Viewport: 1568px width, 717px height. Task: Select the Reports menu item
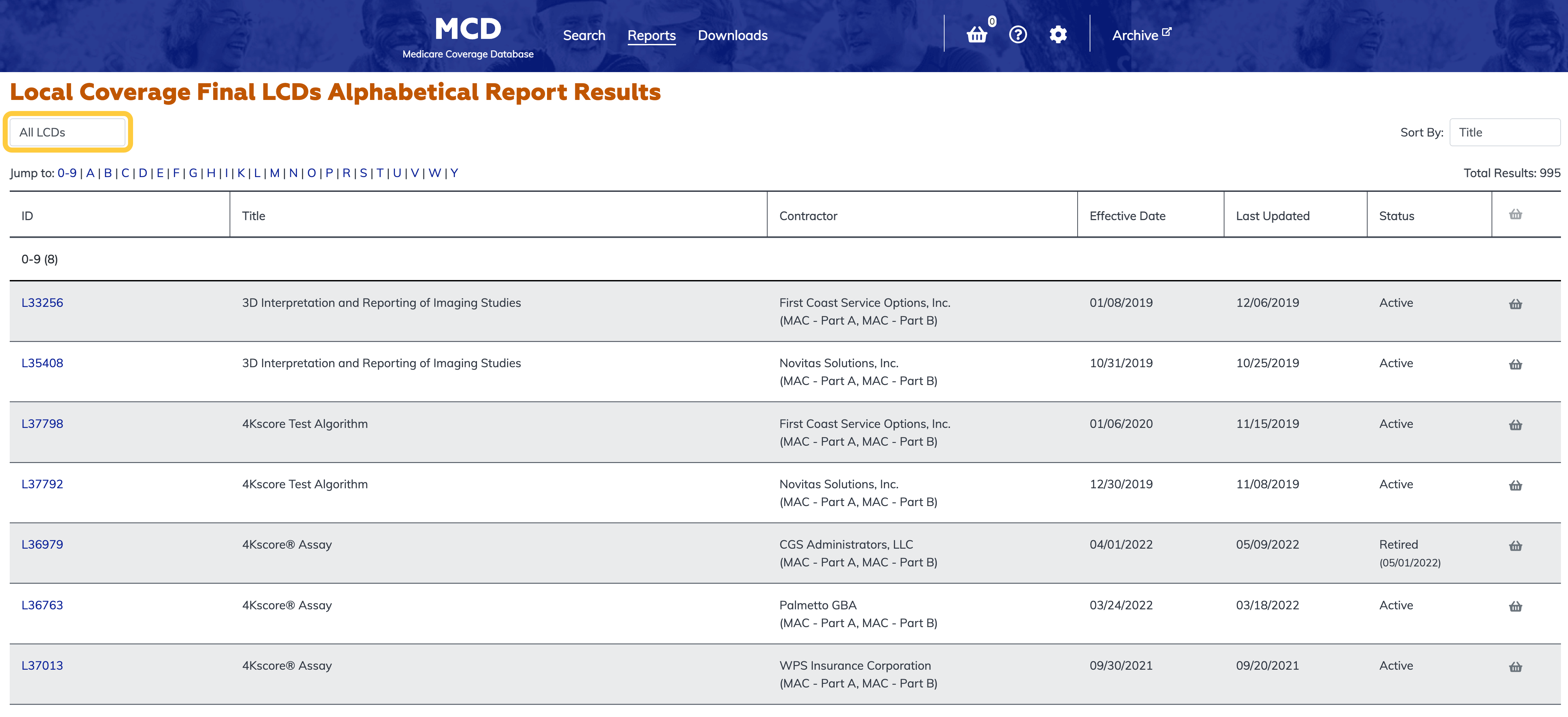point(651,35)
